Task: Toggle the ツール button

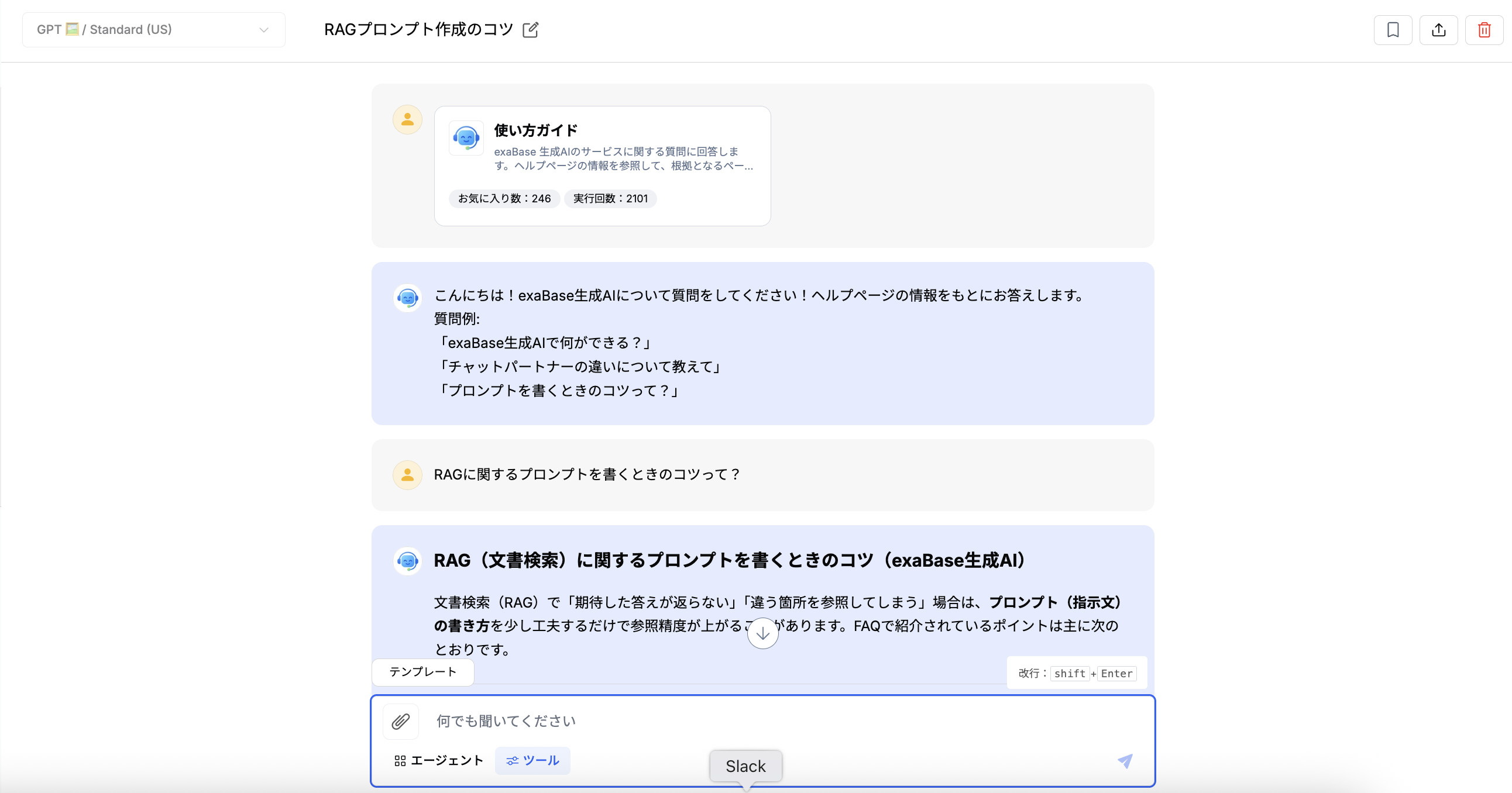Action: (x=532, y=761)
